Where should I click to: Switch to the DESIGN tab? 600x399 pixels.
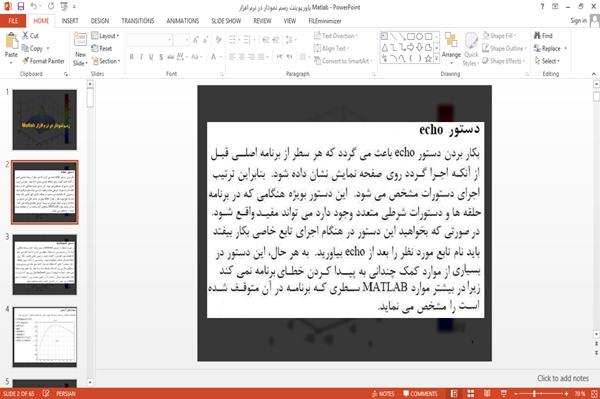click(100, 21)
